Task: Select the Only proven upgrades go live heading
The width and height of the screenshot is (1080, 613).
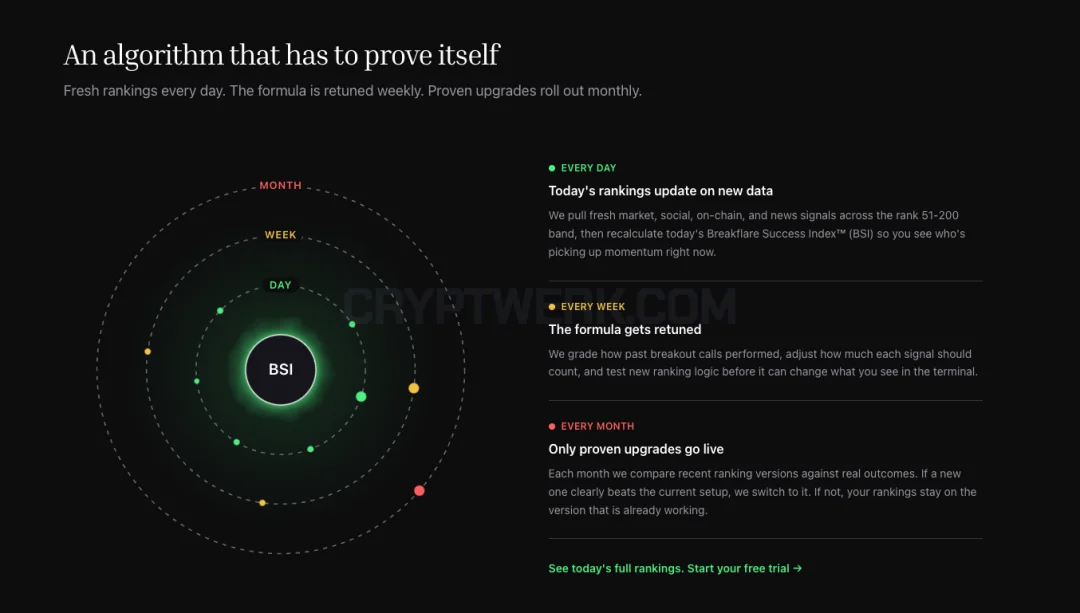Action: pos(636,449)
